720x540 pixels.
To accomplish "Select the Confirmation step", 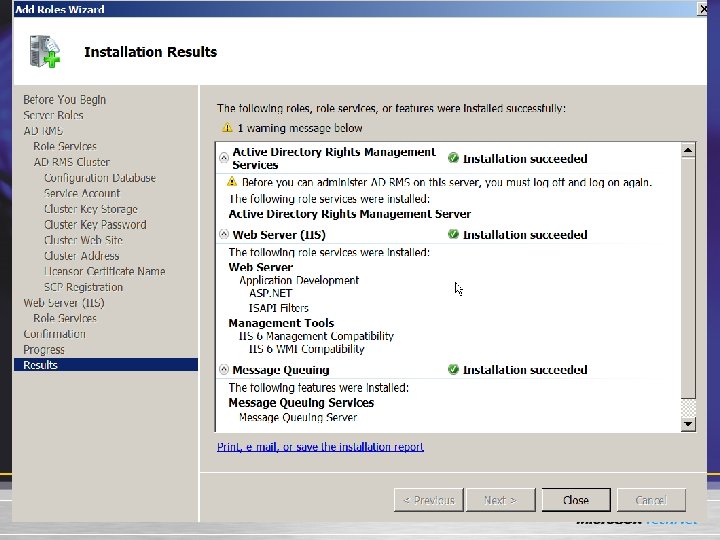I will (54, 334).
